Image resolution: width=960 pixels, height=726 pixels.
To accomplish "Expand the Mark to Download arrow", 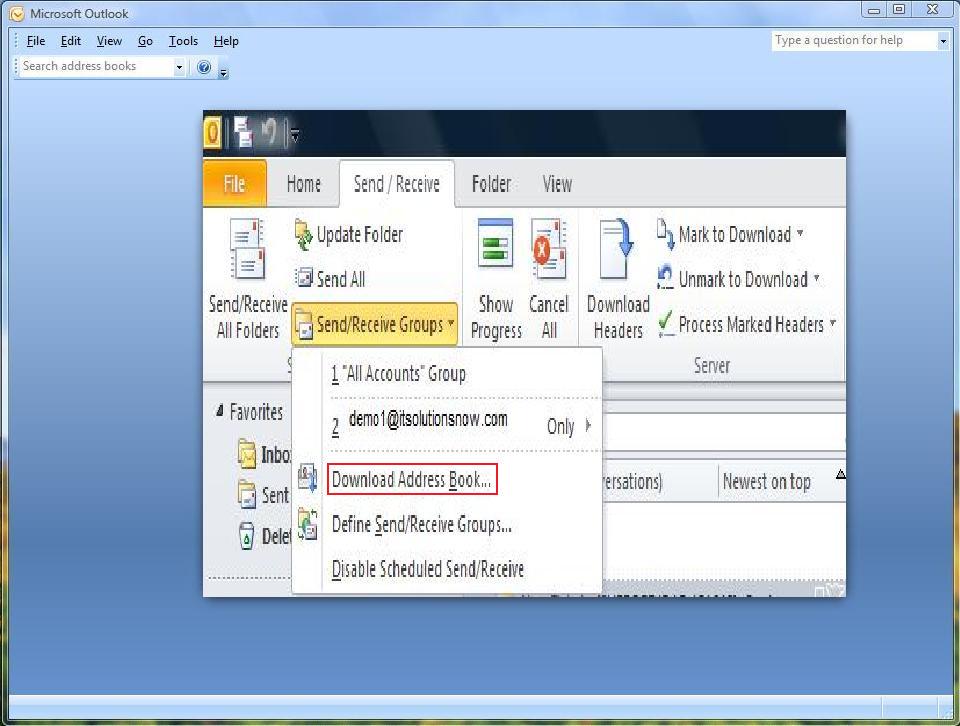I will click(x=800, y=233).
